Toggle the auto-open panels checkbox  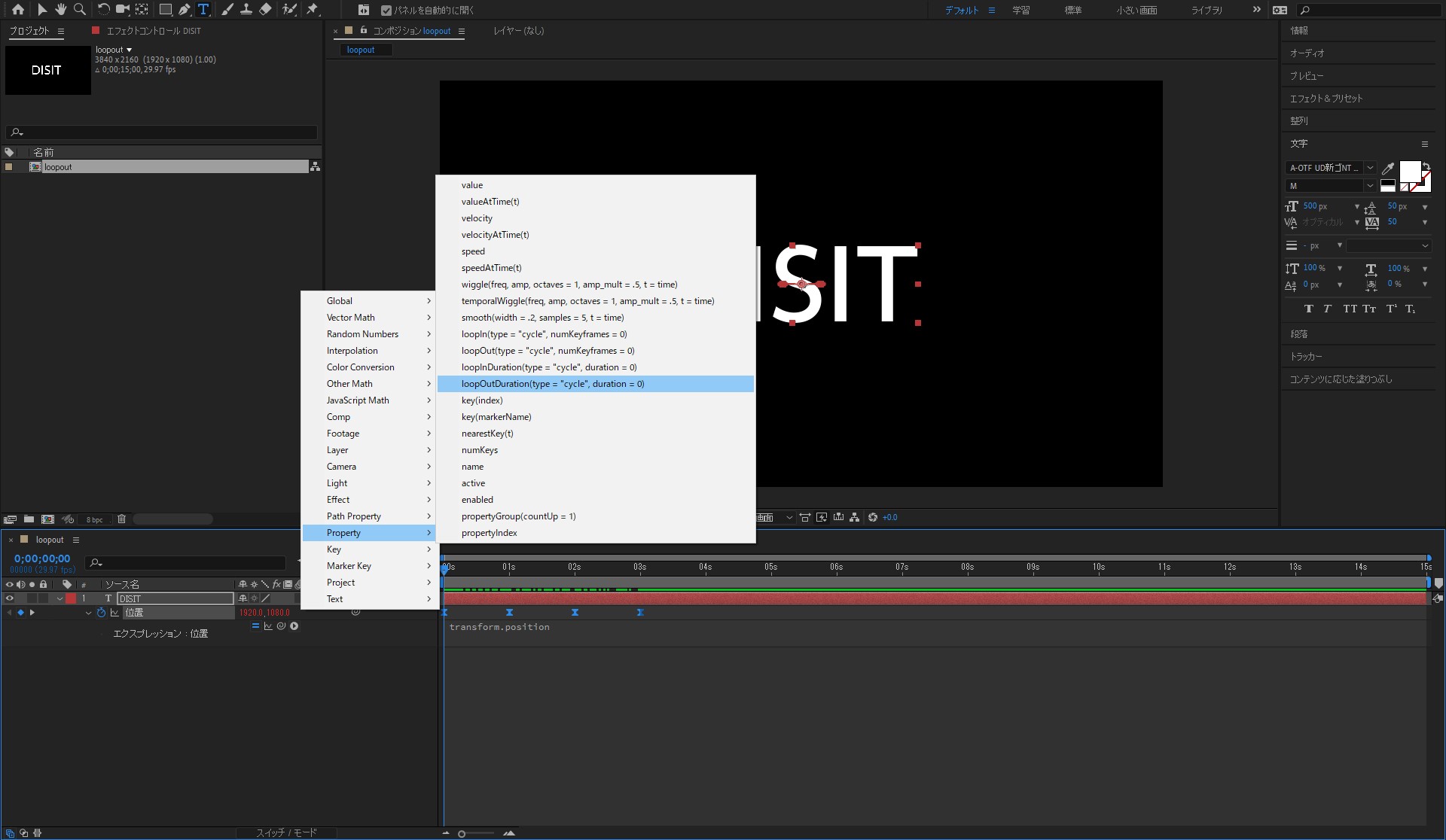(386, 11)
